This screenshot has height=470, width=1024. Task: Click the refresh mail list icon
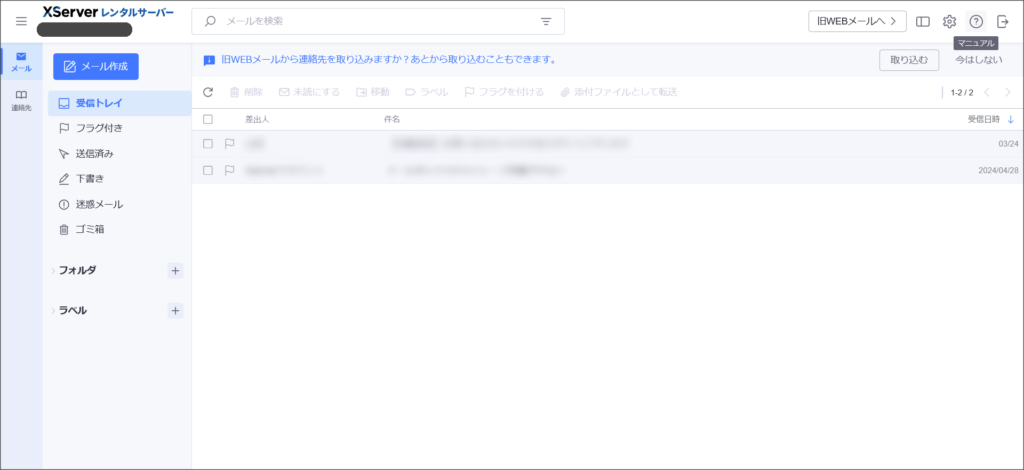(x=208, y=92)
